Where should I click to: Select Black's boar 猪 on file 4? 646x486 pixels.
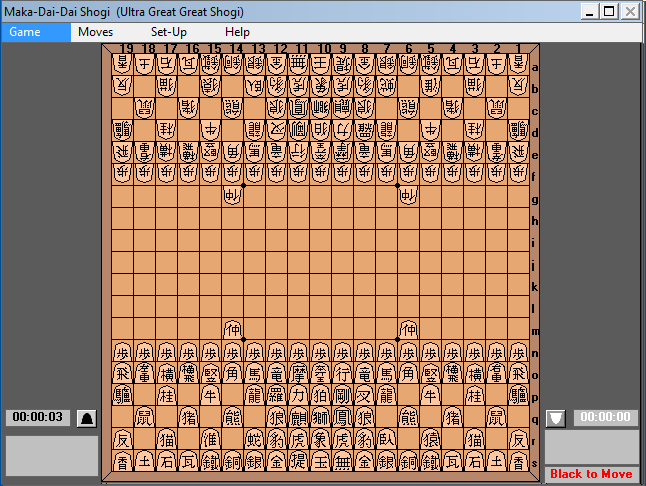click(453, 417)
